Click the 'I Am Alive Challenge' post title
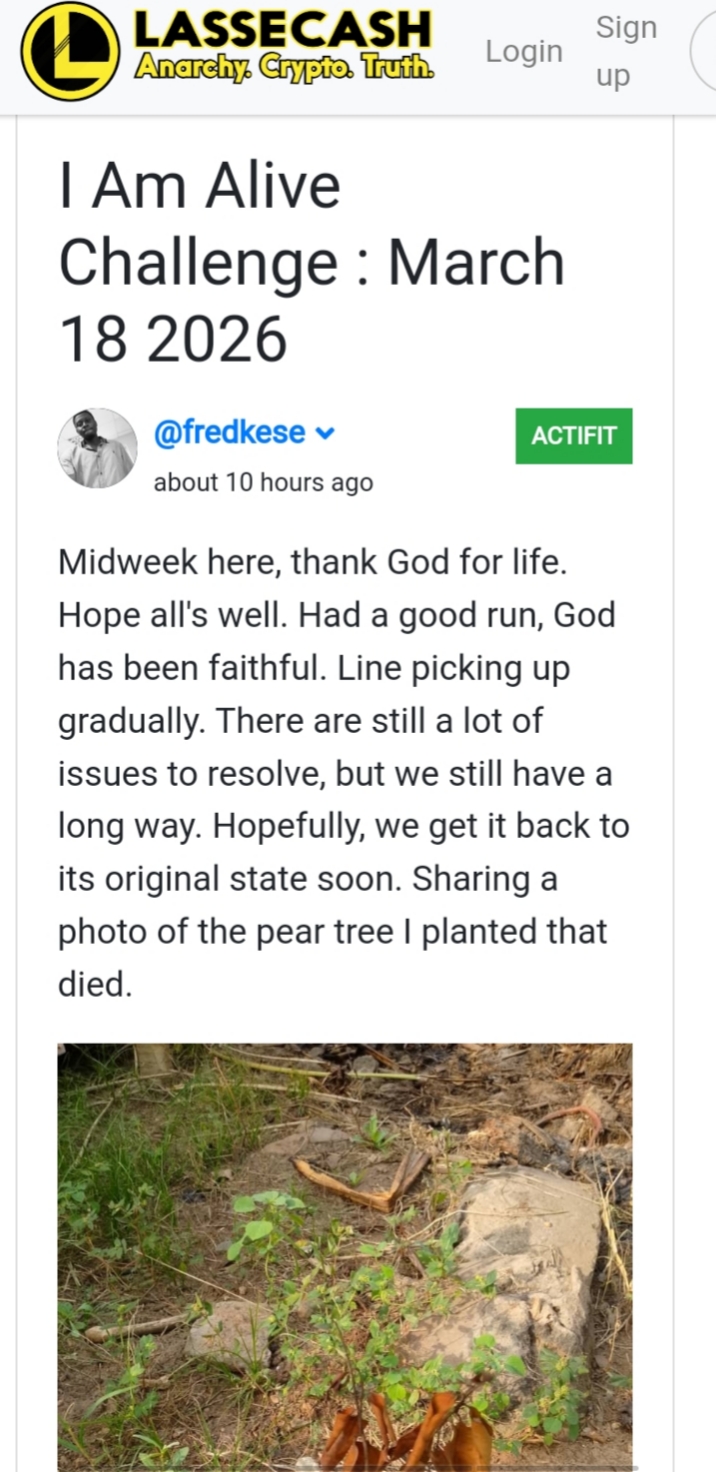Image resolution: width=716 pixels, height=1472 pixels. 200,186
